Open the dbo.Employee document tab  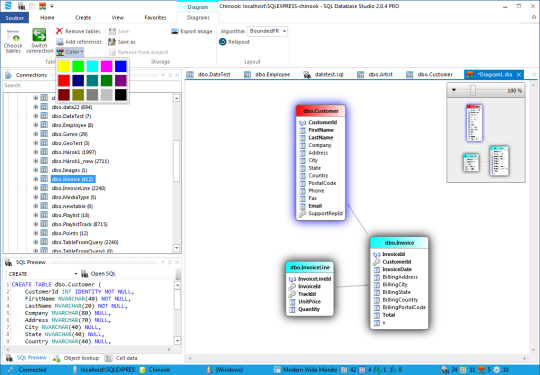point(267,74)
